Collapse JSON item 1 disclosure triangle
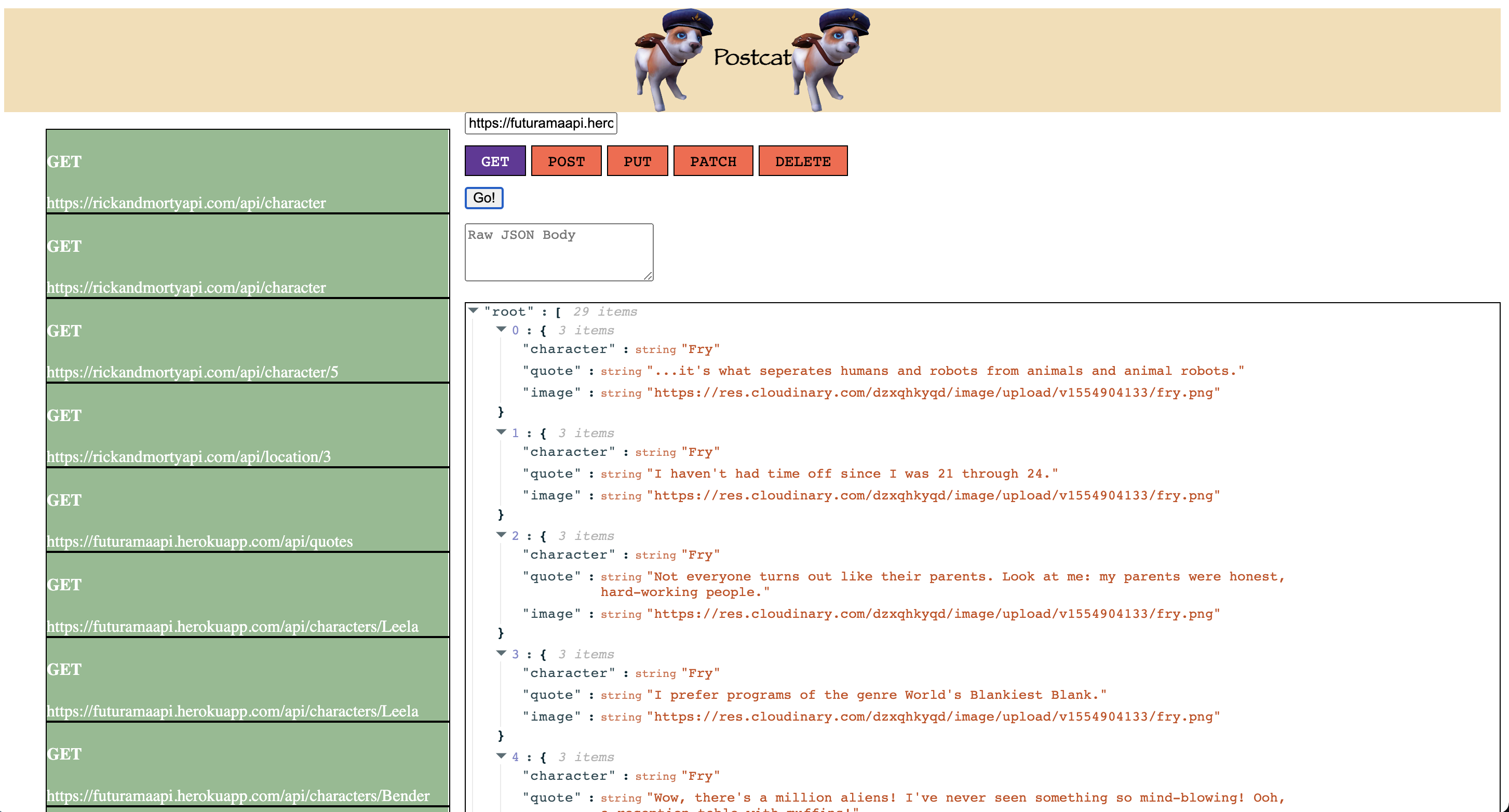The image size is (1509, 812). (501, 432)
